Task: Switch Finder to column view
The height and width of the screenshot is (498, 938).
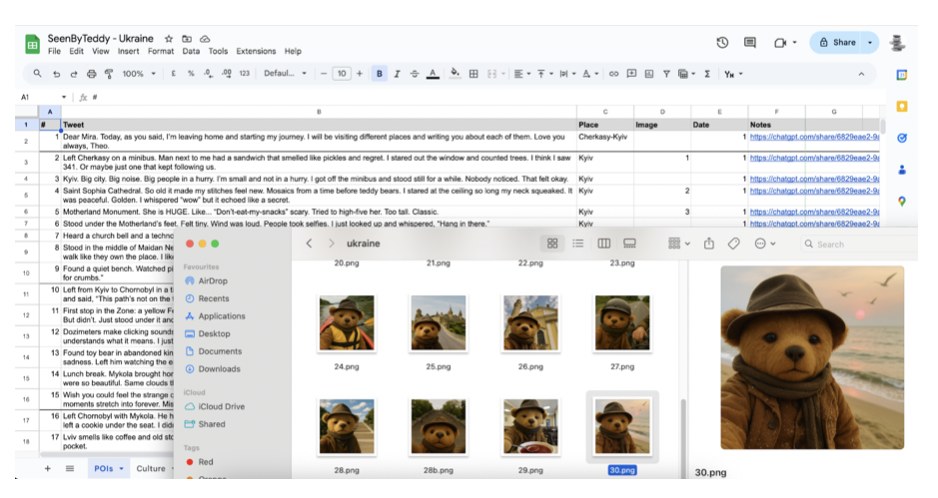Action: pos(604,244)
